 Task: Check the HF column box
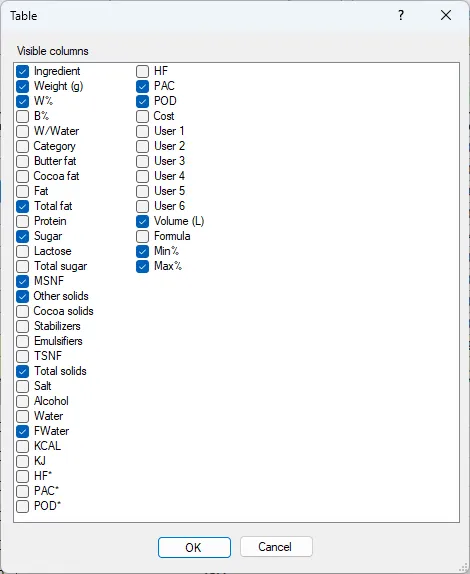(x=142, y=71)
